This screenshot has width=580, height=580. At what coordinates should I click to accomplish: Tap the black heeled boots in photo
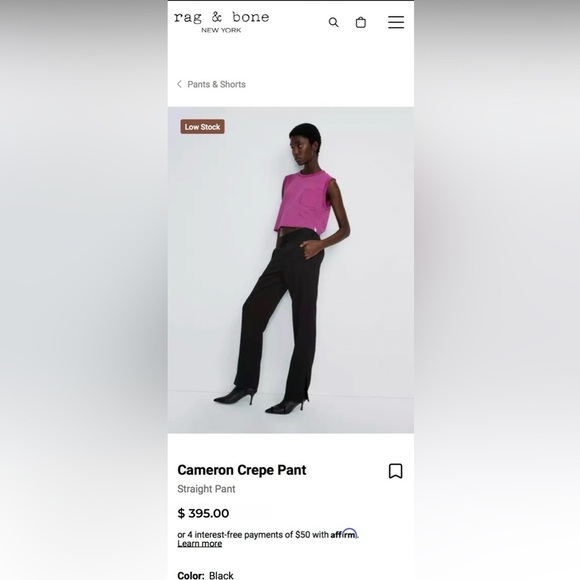(263, 401)
